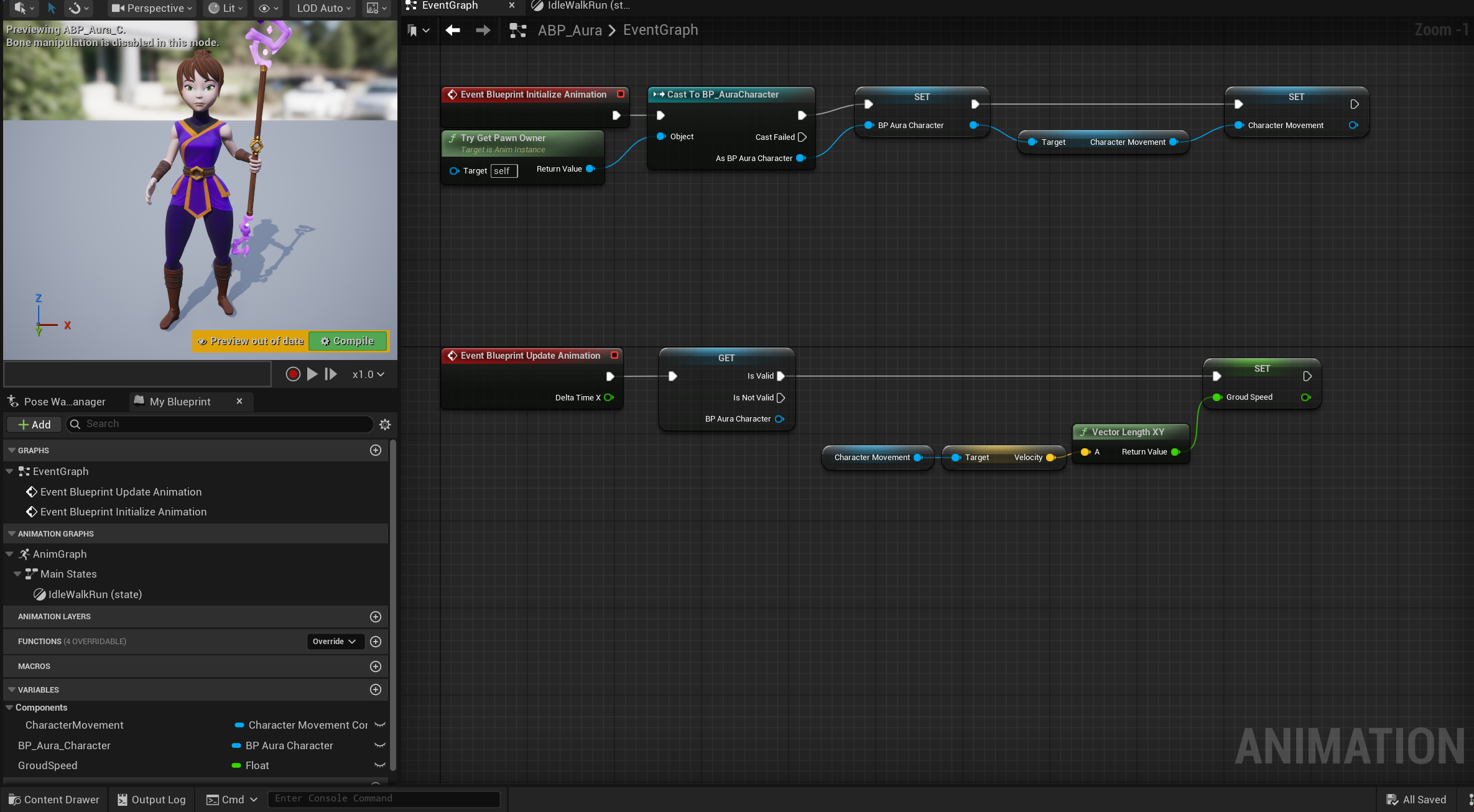The image size is (1474, 812).
Task: Add new graph with plus icon
Action: point(376,450)
